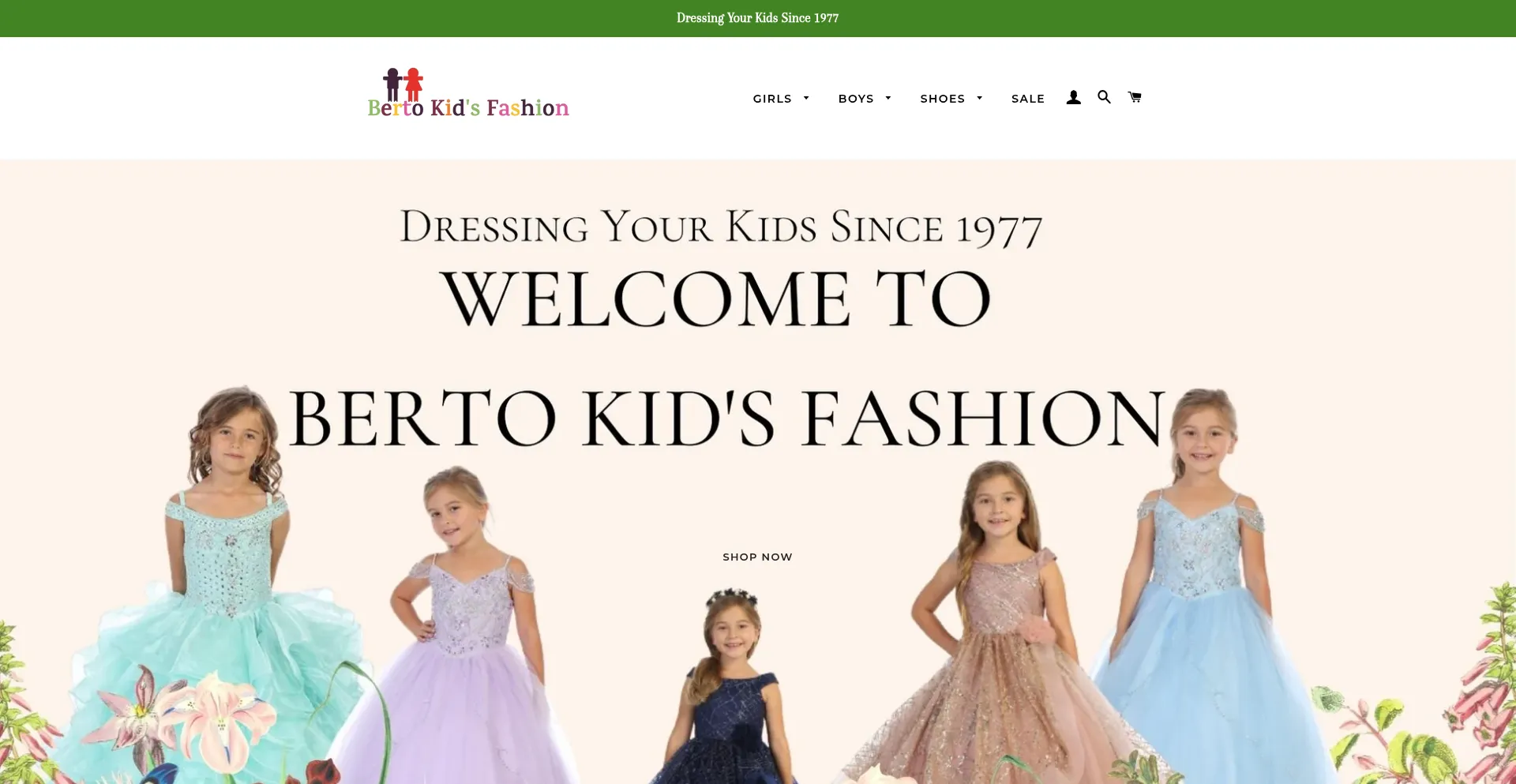Expand the Boys dropdown arrow
The width and height of the screenshot is (1516, 784).
(x=888, y=99)
